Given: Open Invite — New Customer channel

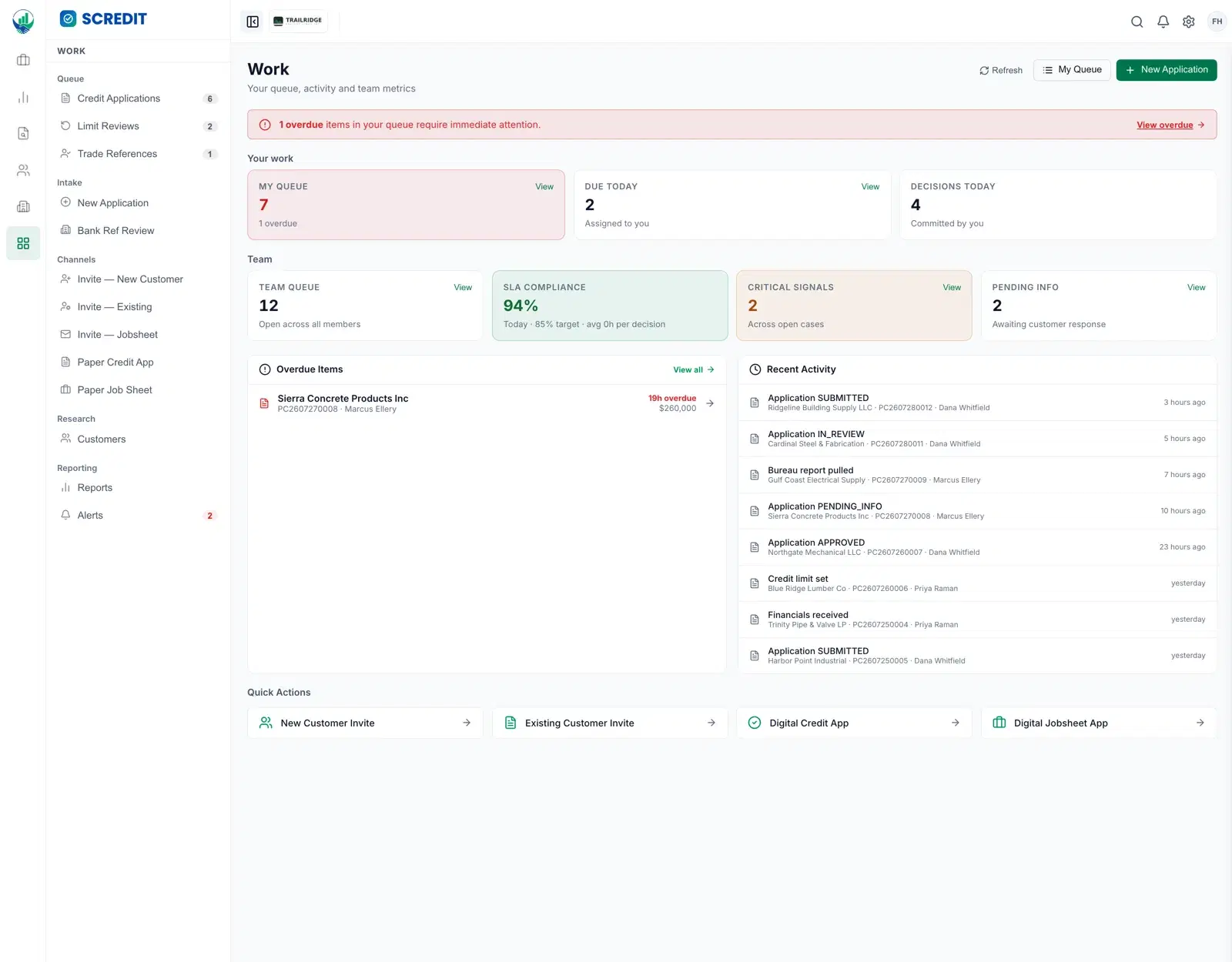Looking at the screenshot, I should coord(139,279).
